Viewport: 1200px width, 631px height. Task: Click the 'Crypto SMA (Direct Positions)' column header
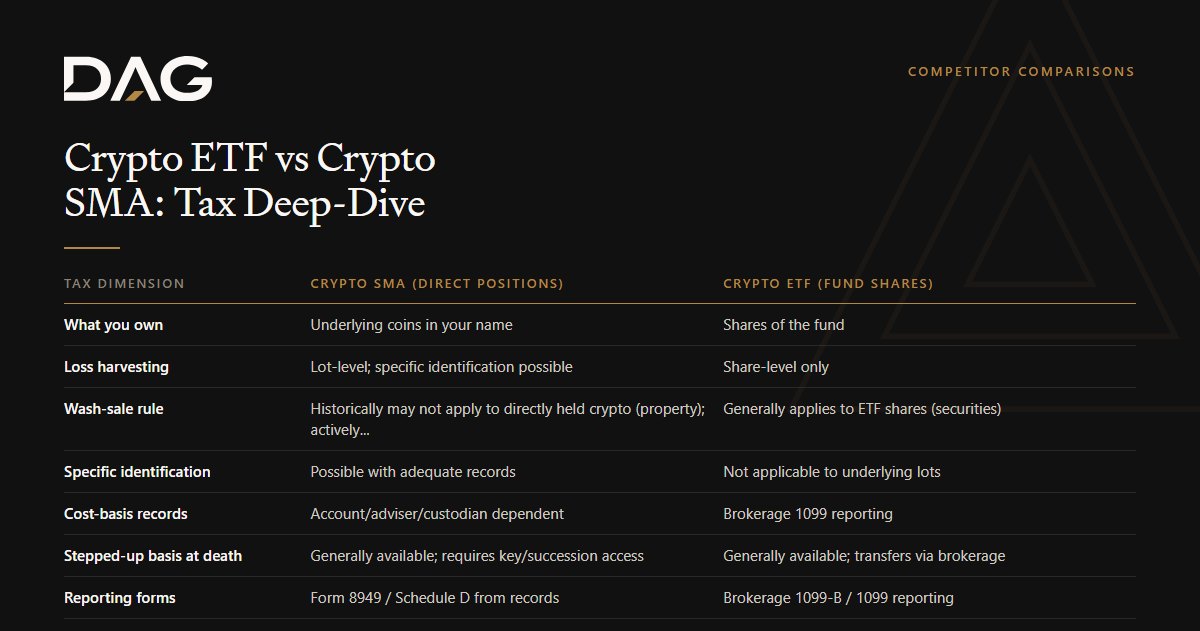pos(437,284)
